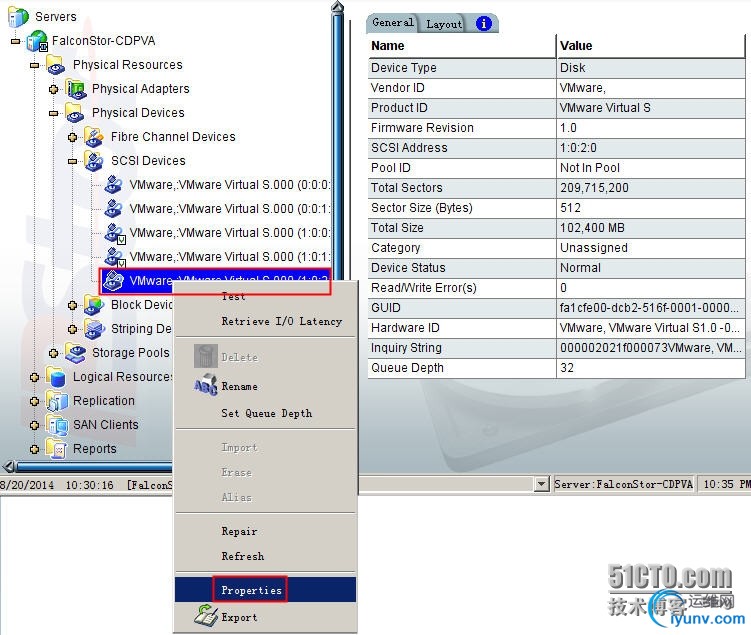Viewport: 751px width, 635px height.
Task: Expand the Physical Adapters node
Action: tap(54, 90)
